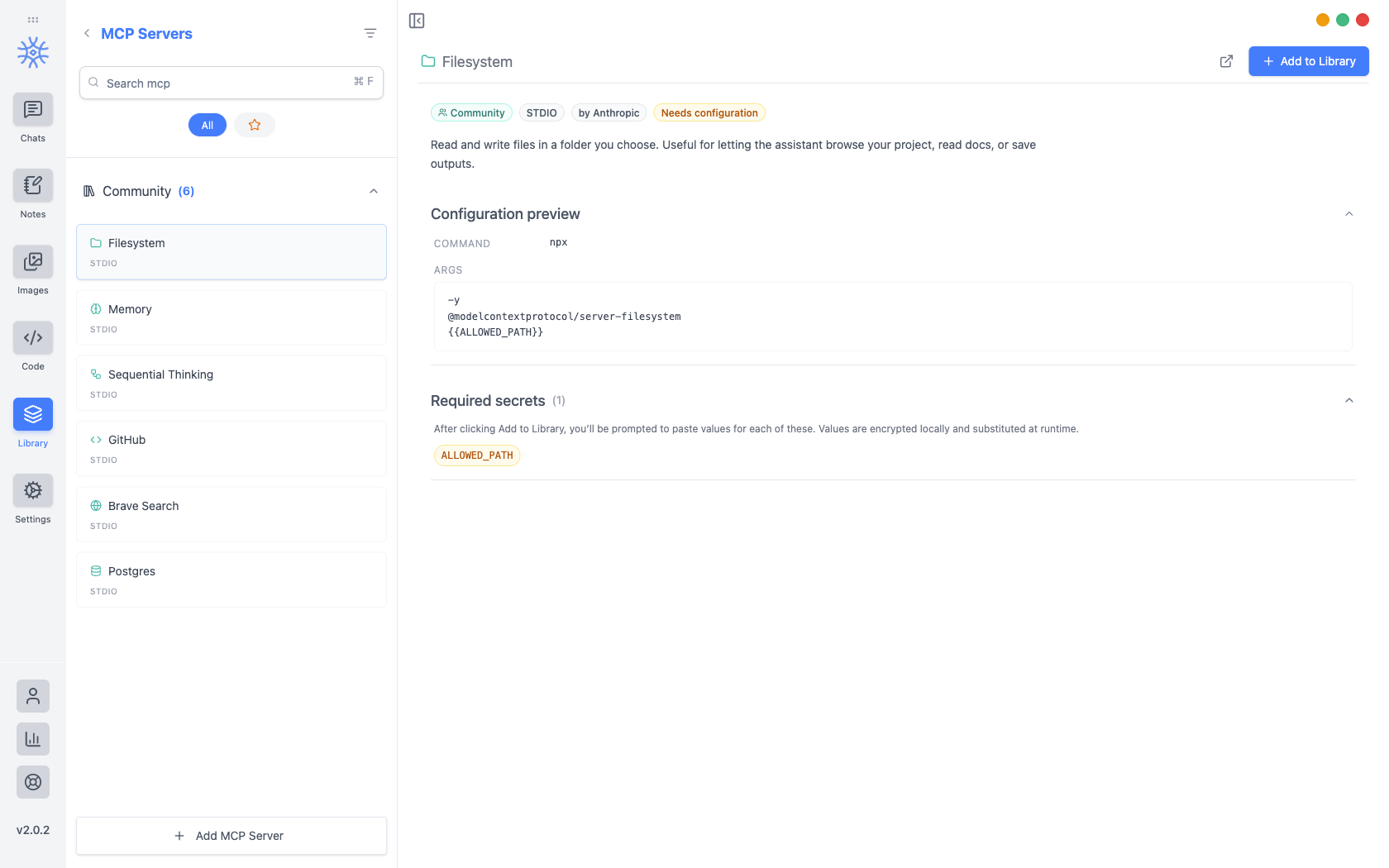This screenshot has height=868, width=1389.
Task: Select the All filter pill
Action: tap(208, 125)
